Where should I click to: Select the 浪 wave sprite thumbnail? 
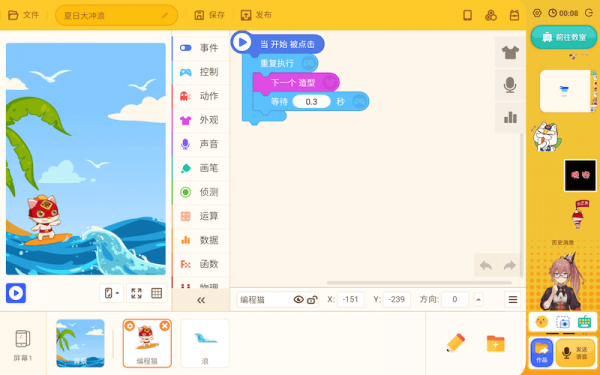205,343
